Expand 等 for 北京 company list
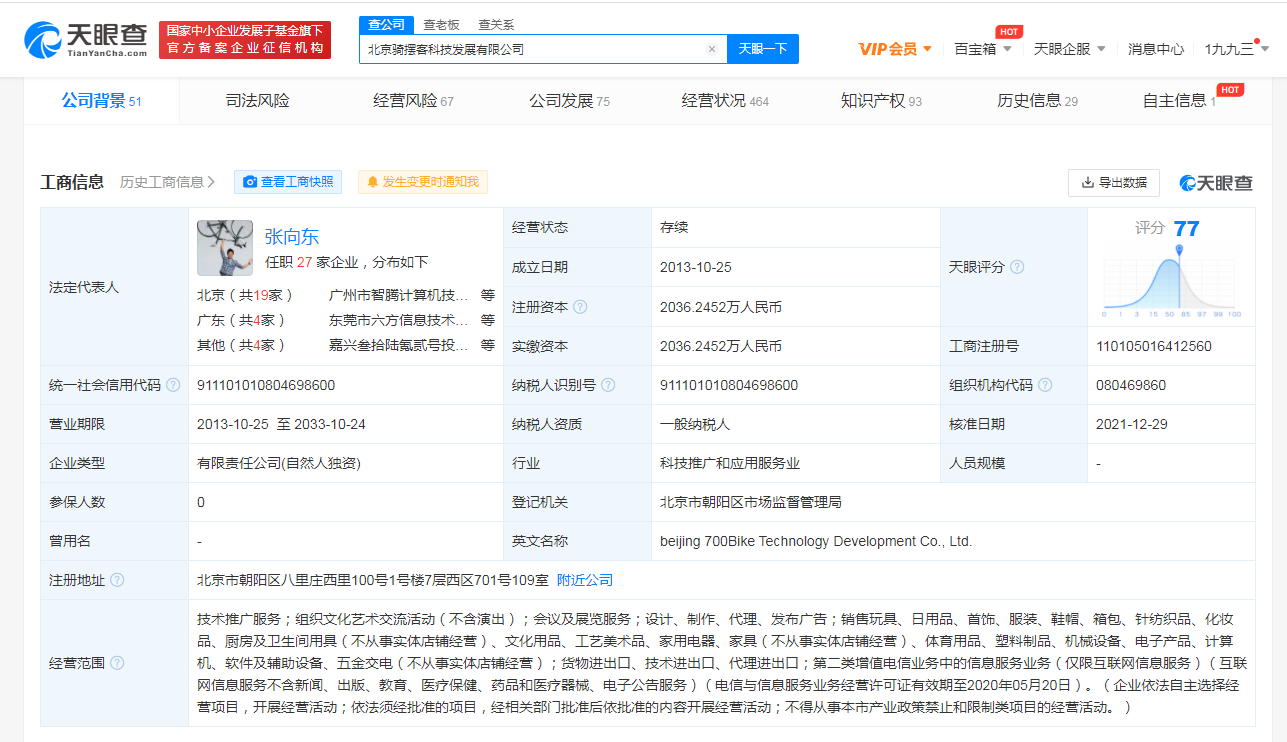The height and width of the screenshot is (742, 1287). coord(487,295)
